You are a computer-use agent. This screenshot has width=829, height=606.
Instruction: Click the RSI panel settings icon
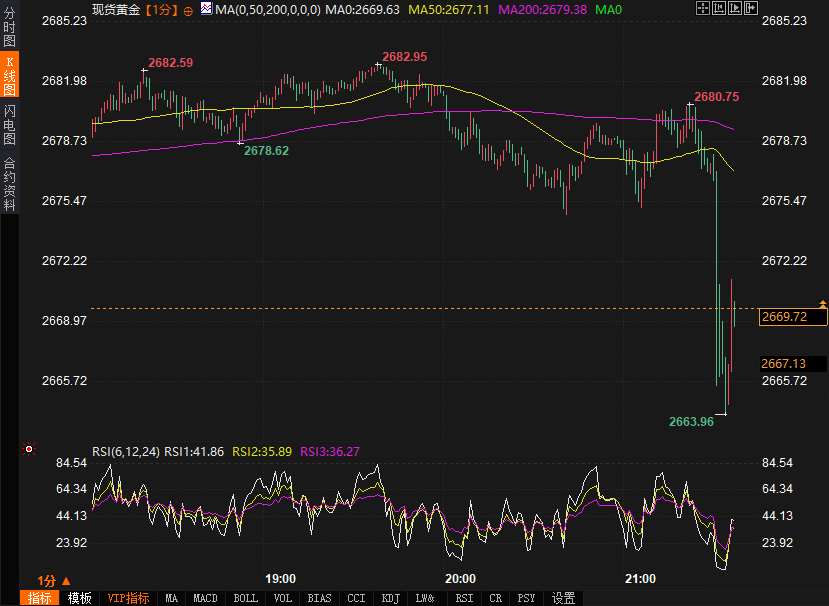pos(29,450)
